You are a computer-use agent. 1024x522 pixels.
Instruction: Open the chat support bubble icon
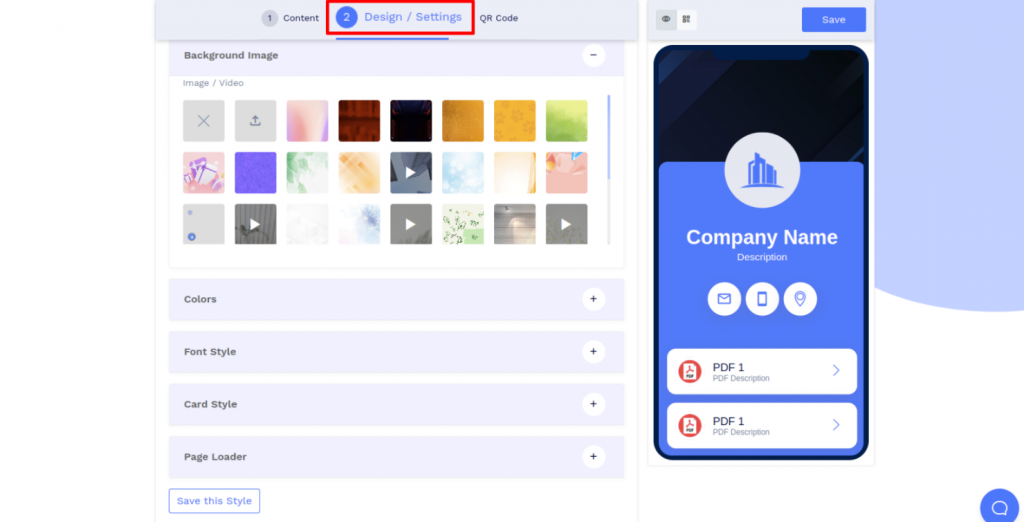pyautogui.click(x=998, y=506)
